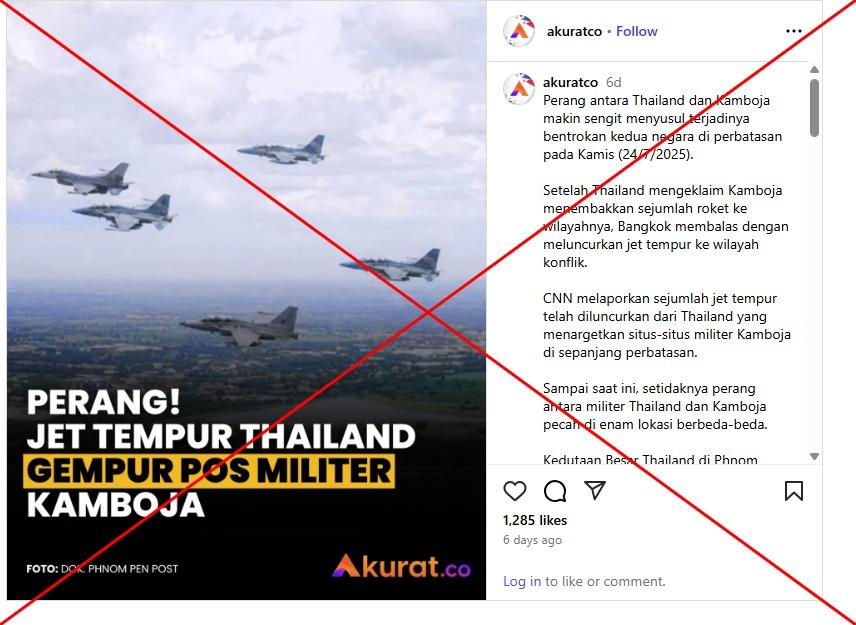Click the caption scrollbar thumb
The height and width of the screenshot is (625, 856).
point(815,108)
